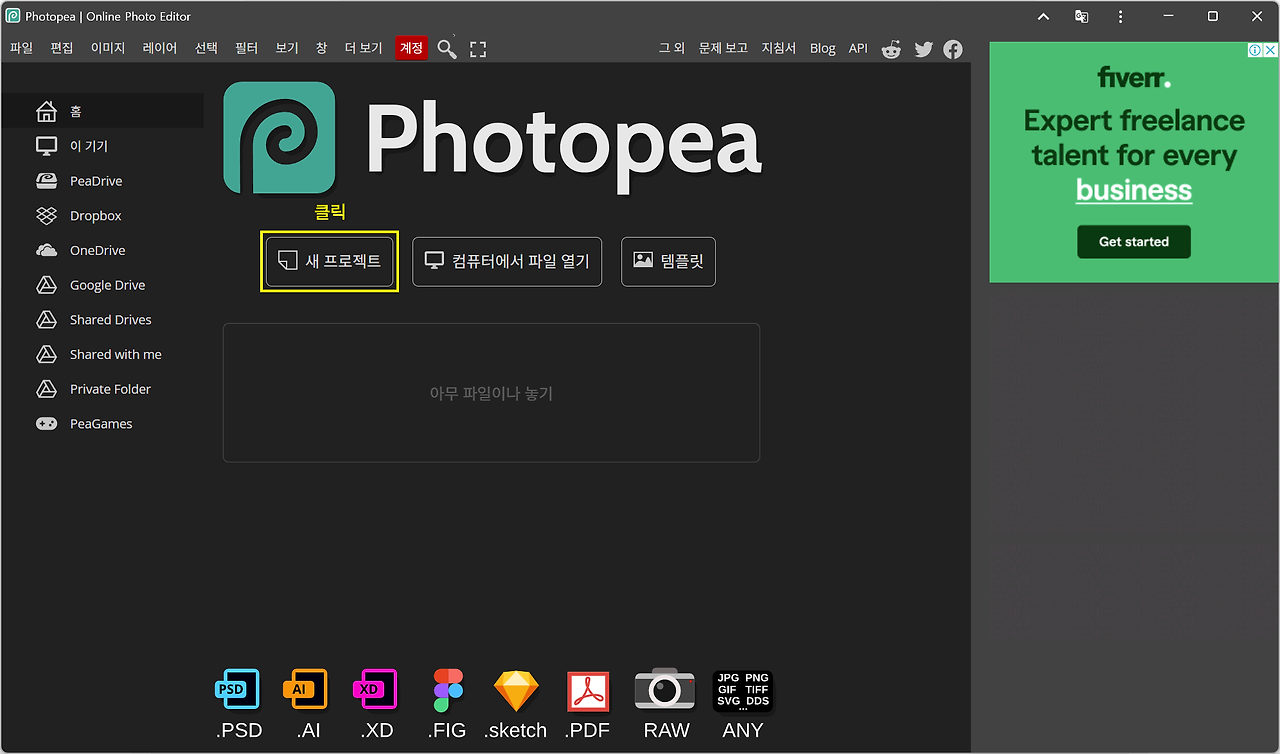Open the 필터 menu
This screenshot has height=754, width=1280.
point(246,48)
